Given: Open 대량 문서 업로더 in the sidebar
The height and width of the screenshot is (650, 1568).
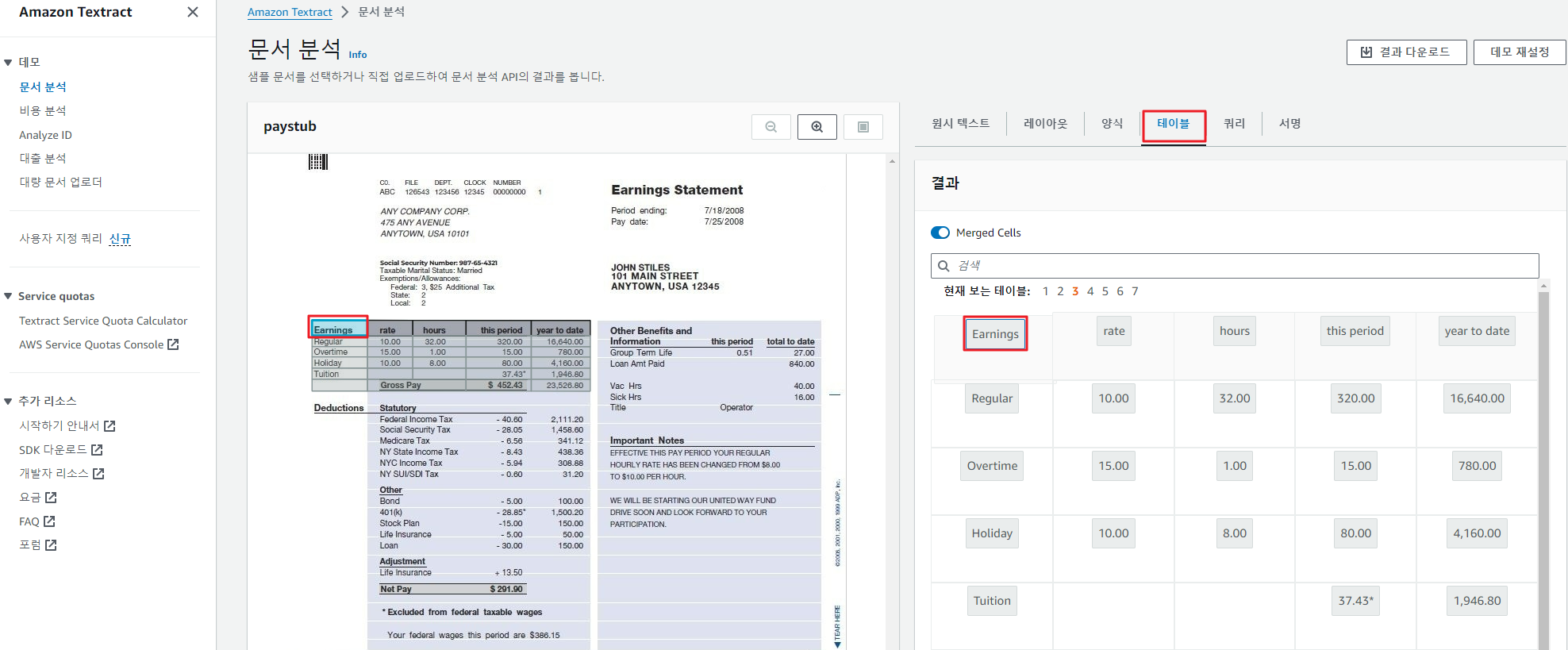Looking at the screenshot, I should tap(60, 182).
